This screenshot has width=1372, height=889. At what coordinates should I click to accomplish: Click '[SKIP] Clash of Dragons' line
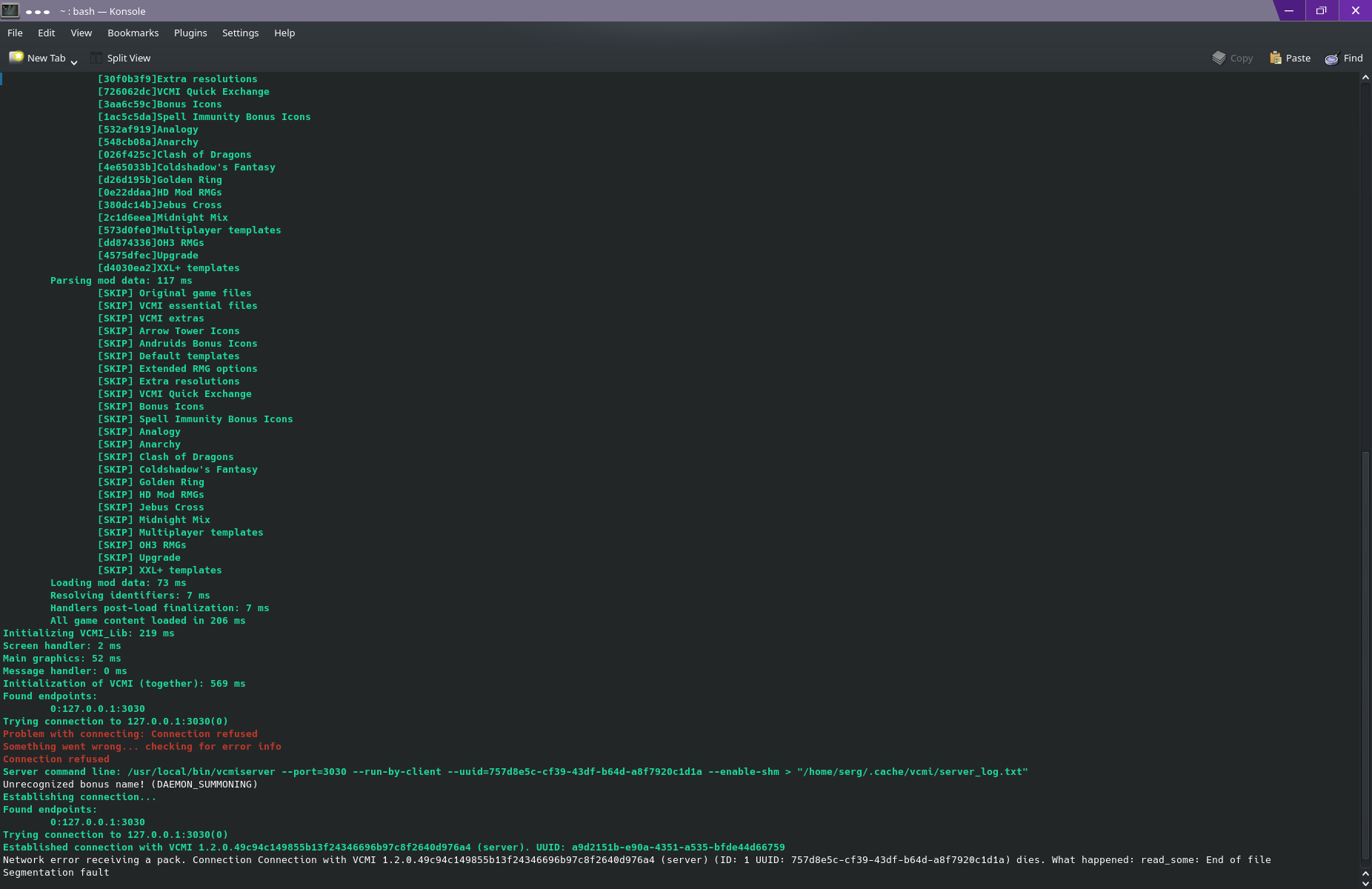pos(166,457)
